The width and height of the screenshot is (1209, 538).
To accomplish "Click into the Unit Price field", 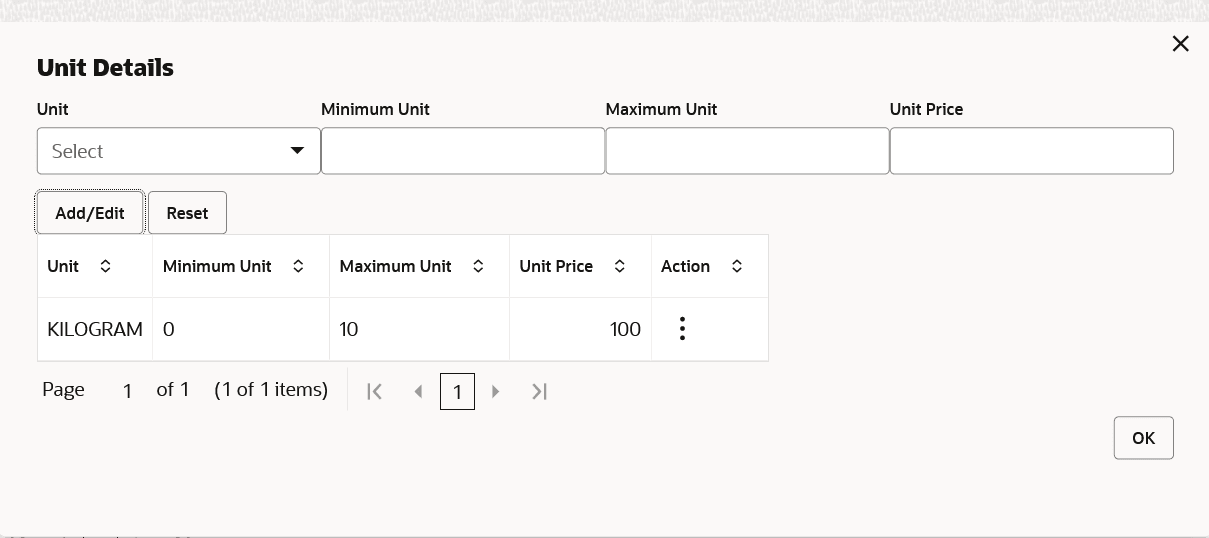I will pos(1031,151).
